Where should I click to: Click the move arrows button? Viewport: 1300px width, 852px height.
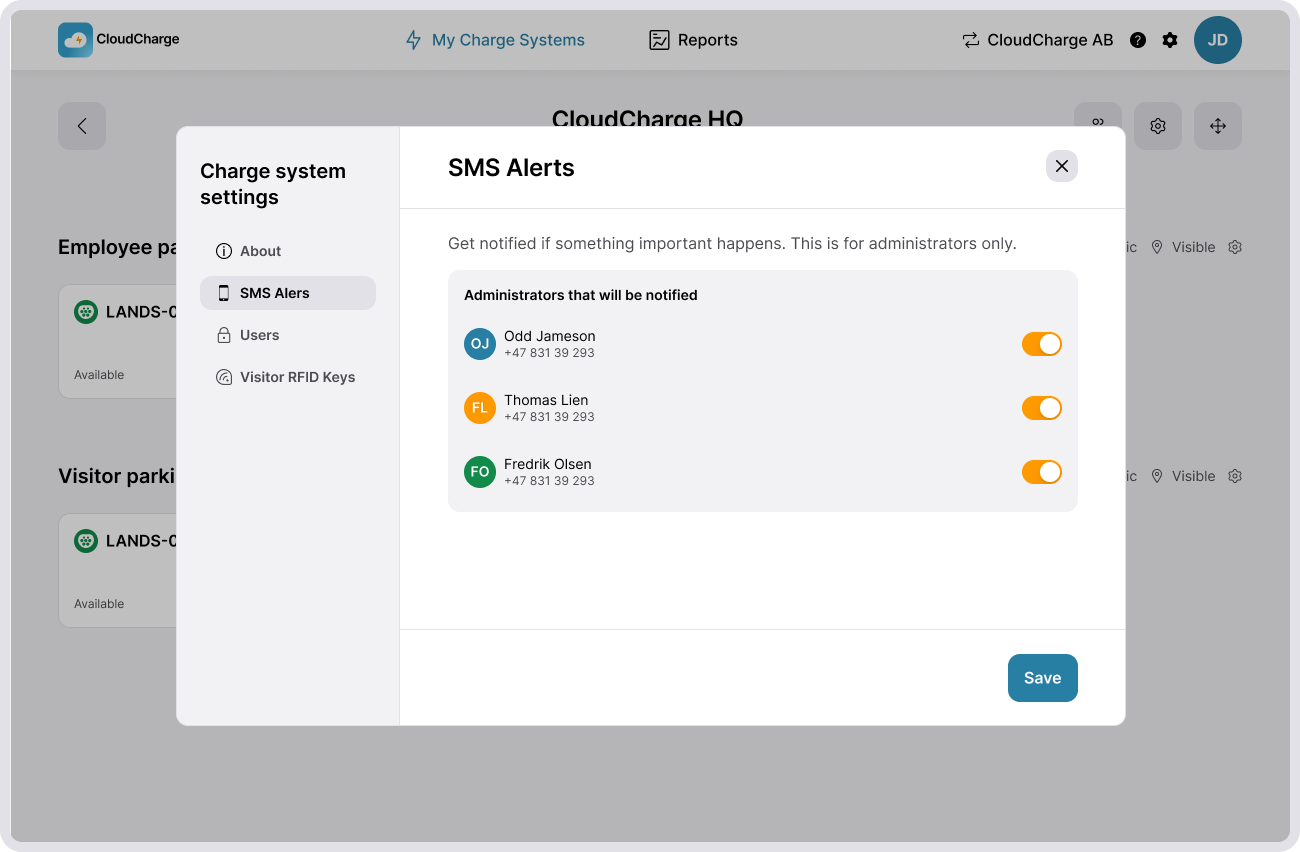(1218, 126)
